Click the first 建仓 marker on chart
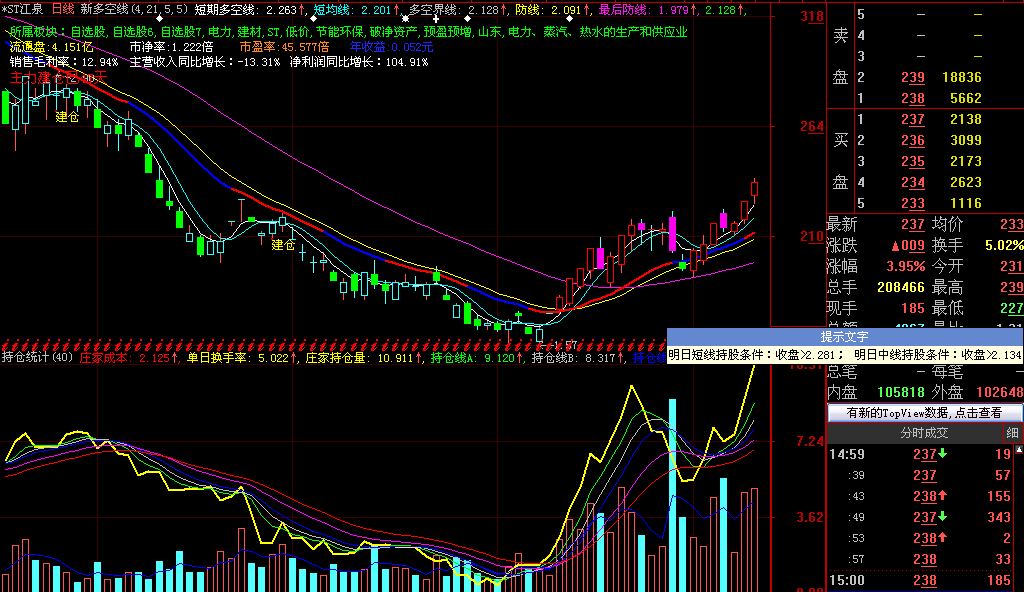The image size is (1024, 592). 67,117
